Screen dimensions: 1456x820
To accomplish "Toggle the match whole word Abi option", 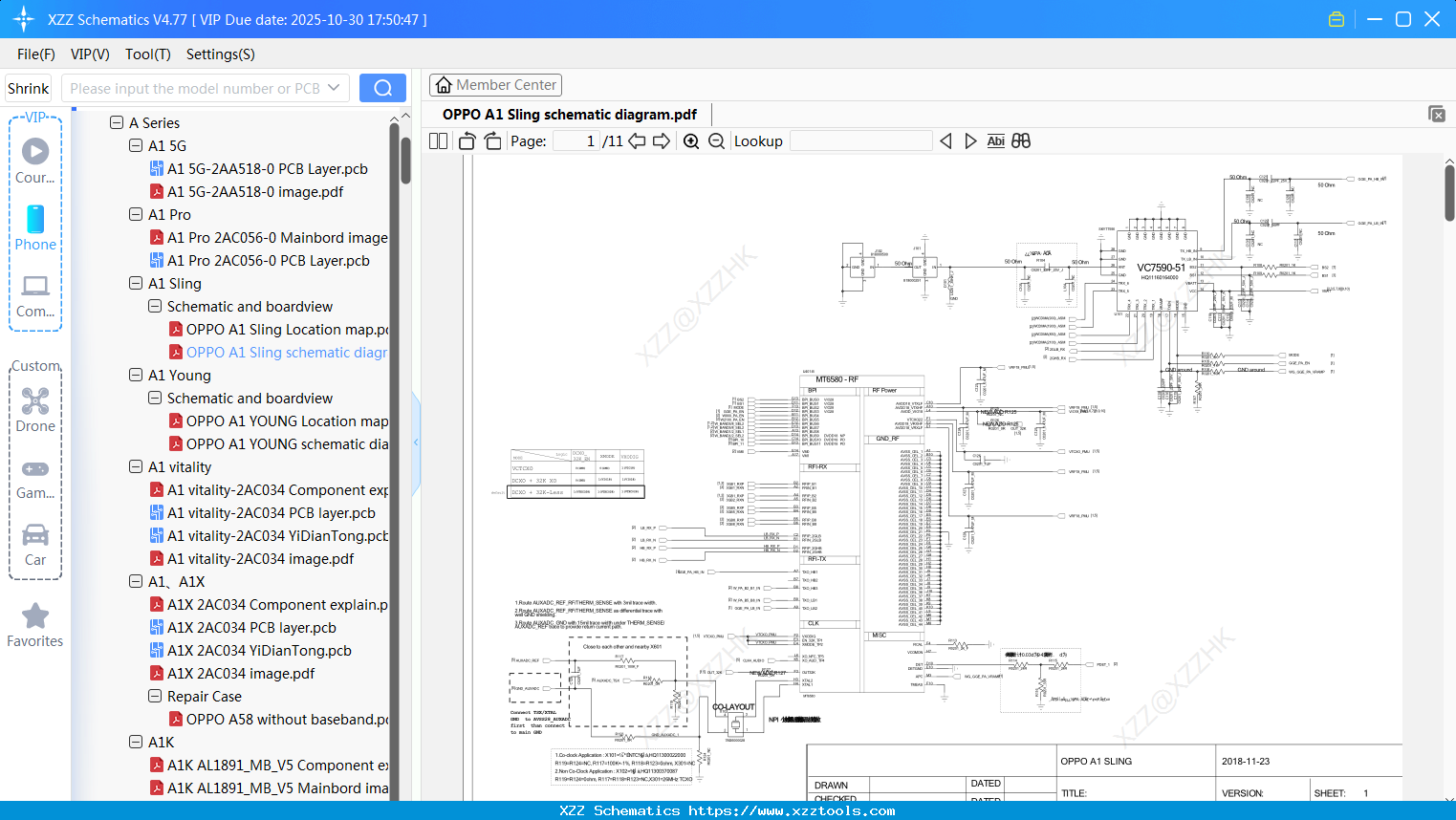I will click(x=995, y=141).
